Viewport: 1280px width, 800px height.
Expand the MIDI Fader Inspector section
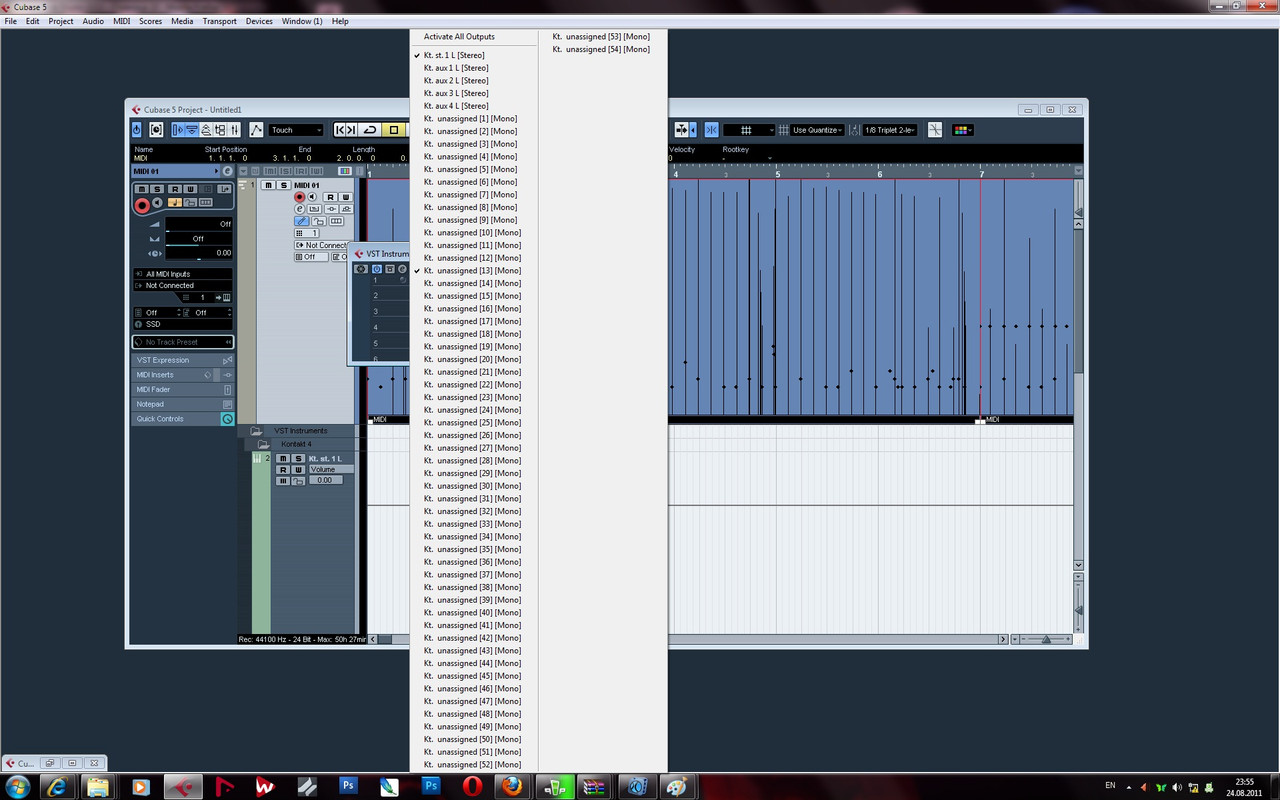click(183, 390)
